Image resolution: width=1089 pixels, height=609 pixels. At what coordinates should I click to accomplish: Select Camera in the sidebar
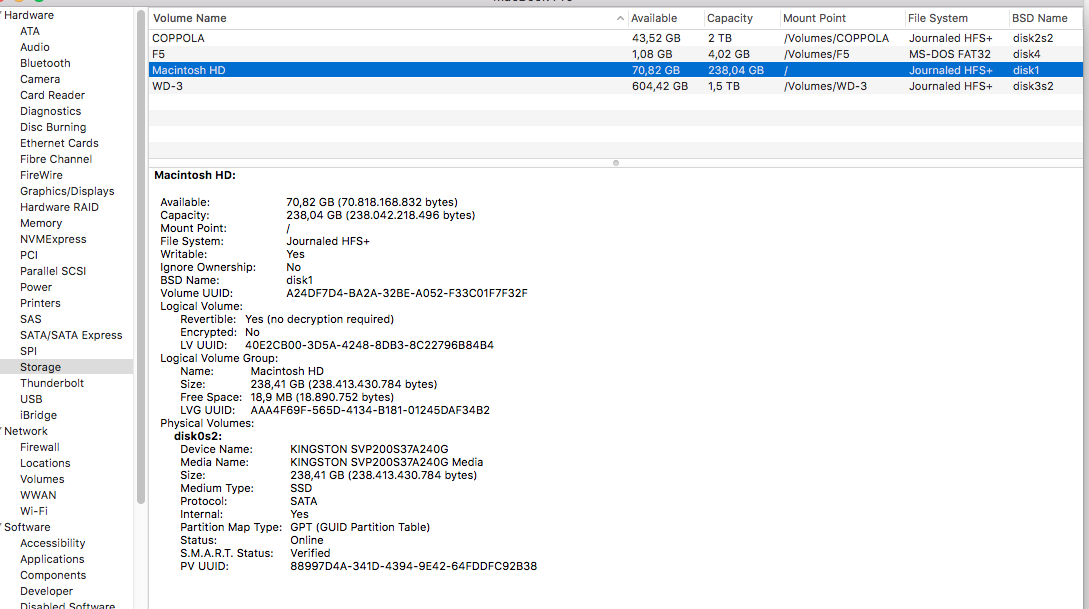point(40,79)
